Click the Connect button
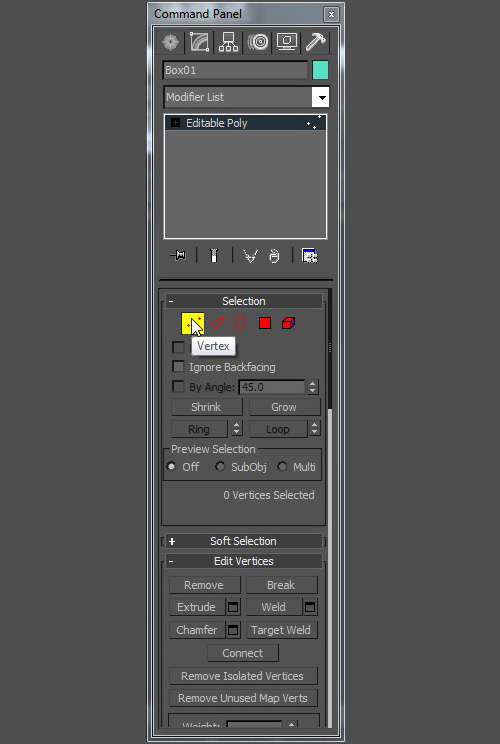Image resolution: width=500 pixels, height=744 pixels. click(x=243, y=653)
